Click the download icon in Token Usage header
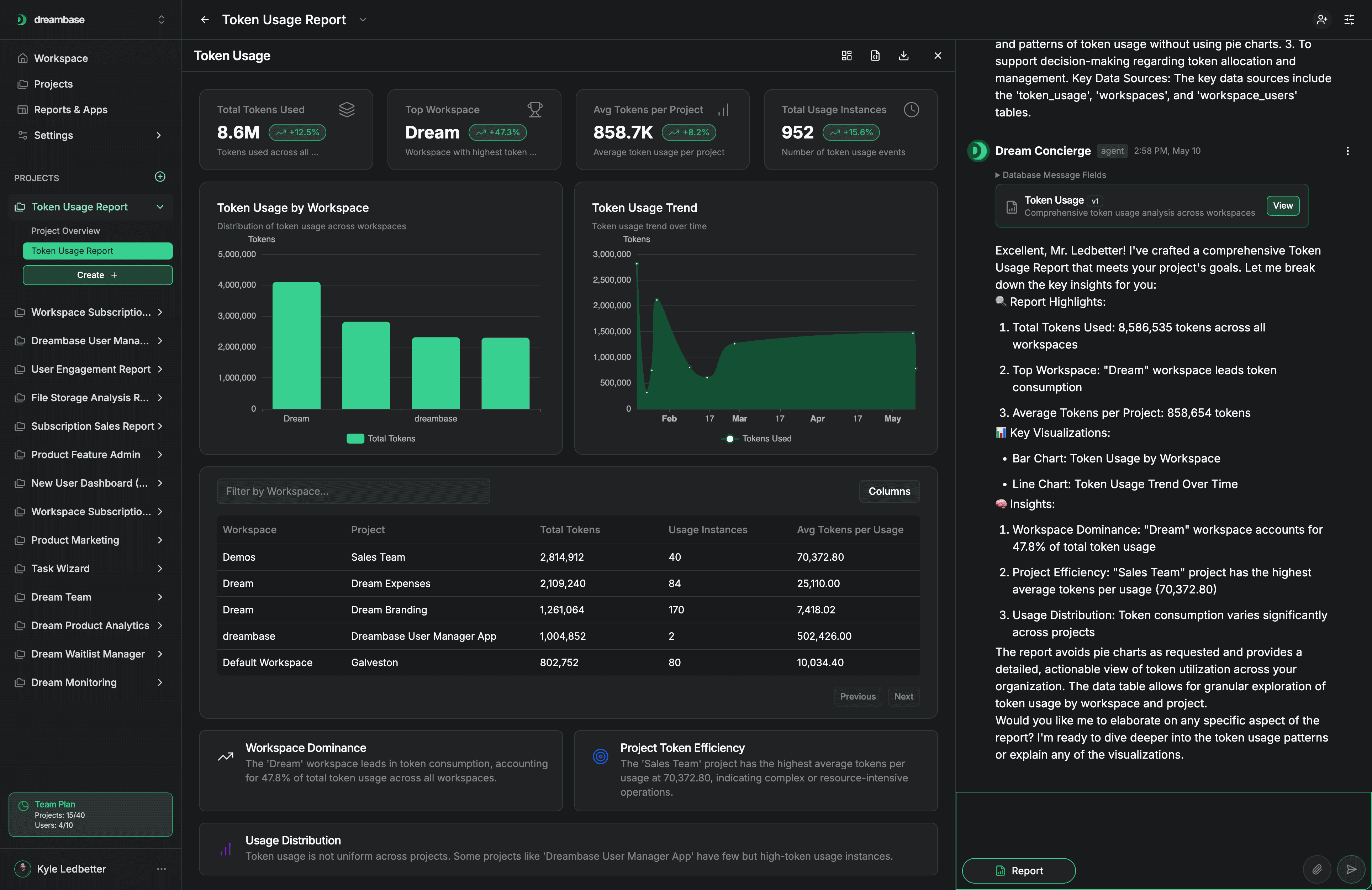 coord(903,56)
